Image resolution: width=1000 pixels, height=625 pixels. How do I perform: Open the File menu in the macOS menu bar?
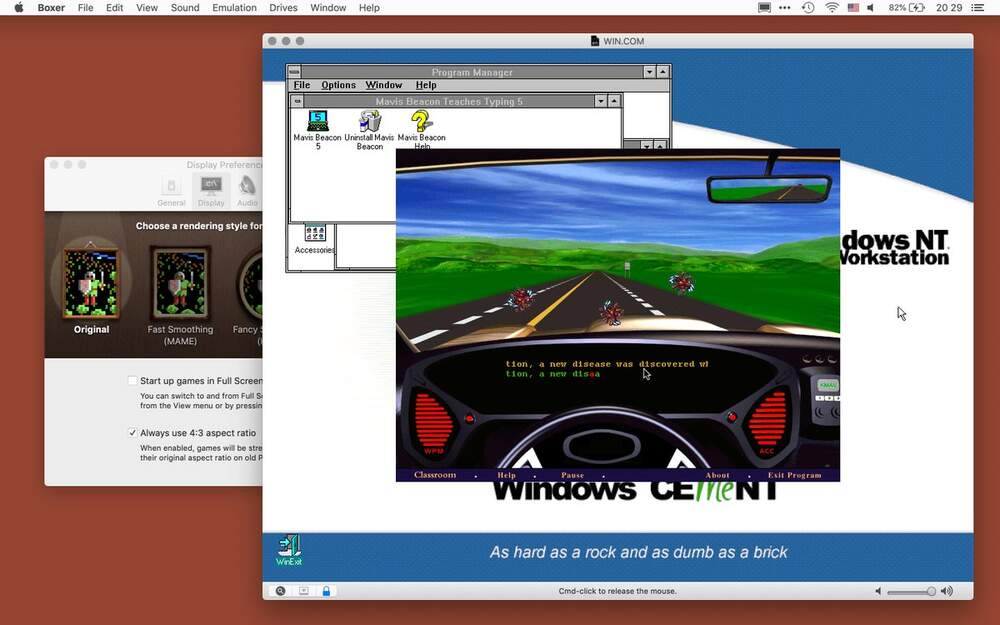[85, 8]
